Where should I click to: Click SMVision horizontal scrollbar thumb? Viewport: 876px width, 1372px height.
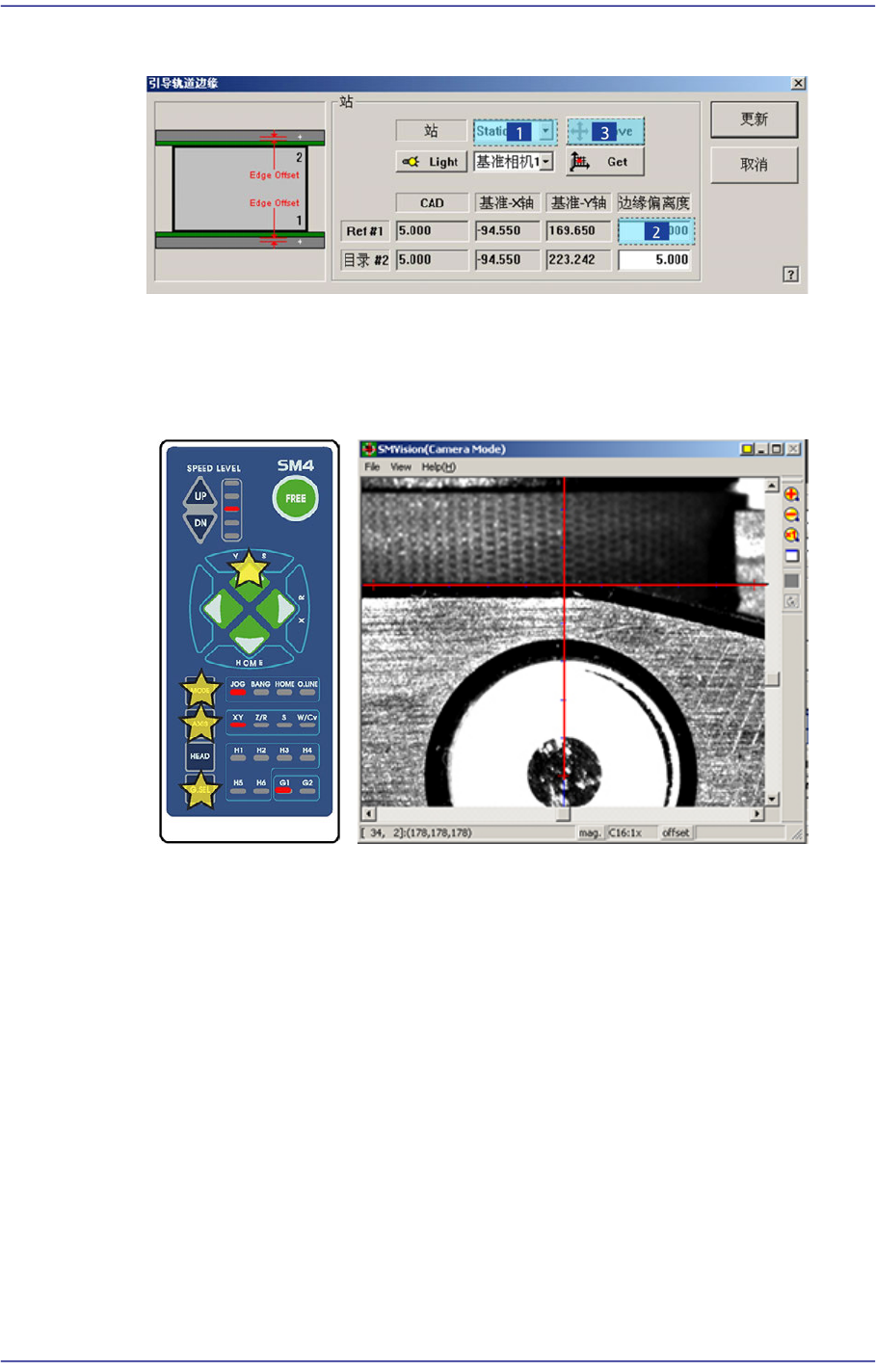pos(563,815)
